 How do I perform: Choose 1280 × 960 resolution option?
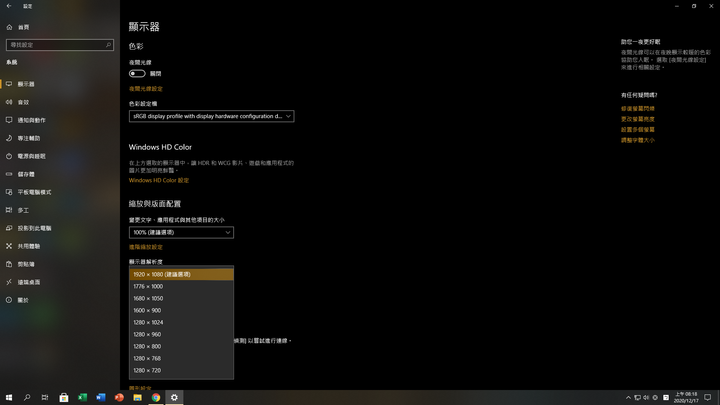tap(181, 334)
